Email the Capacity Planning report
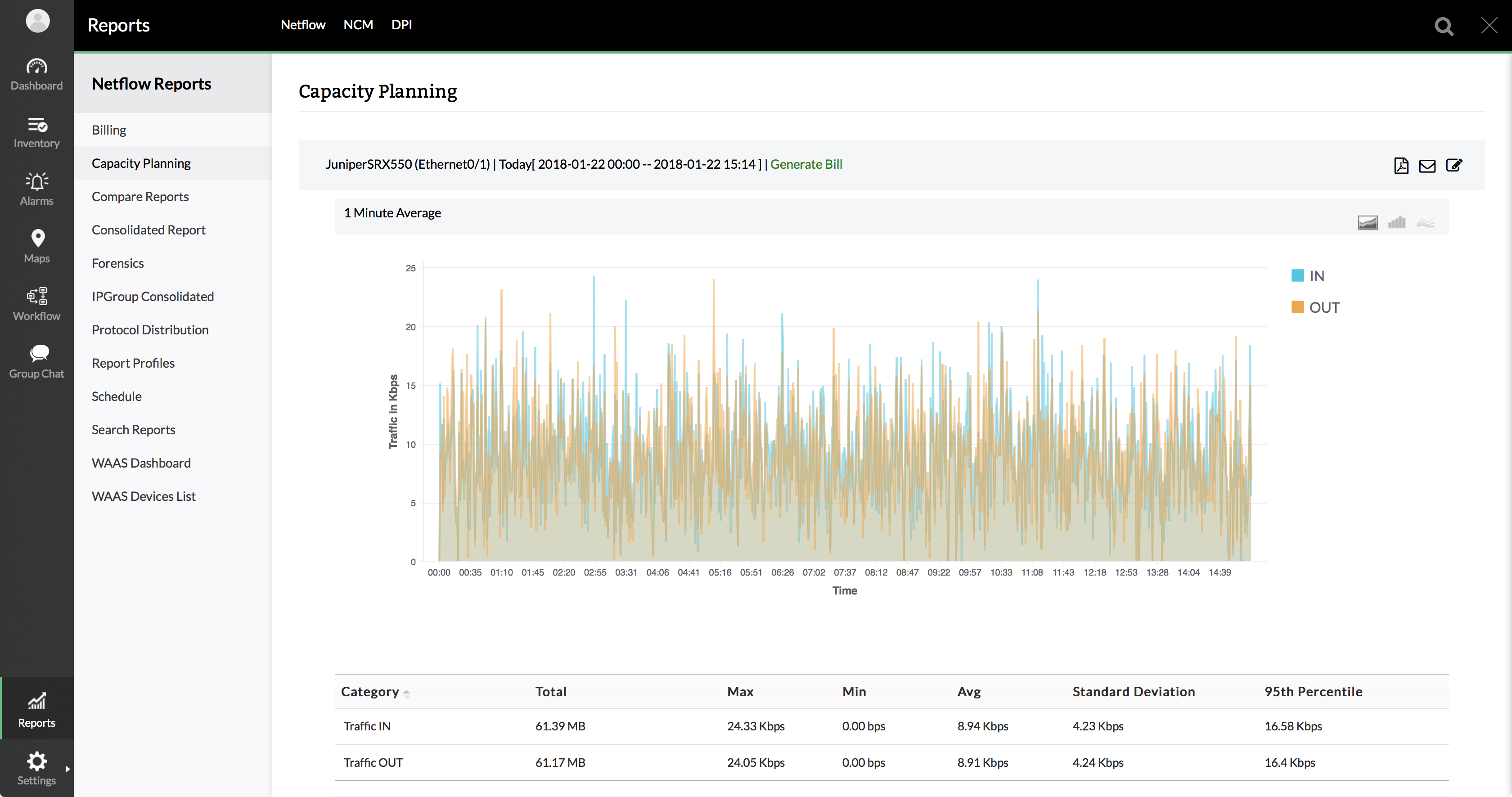The image size is (1512, 797). click(x=1427, y=166)
